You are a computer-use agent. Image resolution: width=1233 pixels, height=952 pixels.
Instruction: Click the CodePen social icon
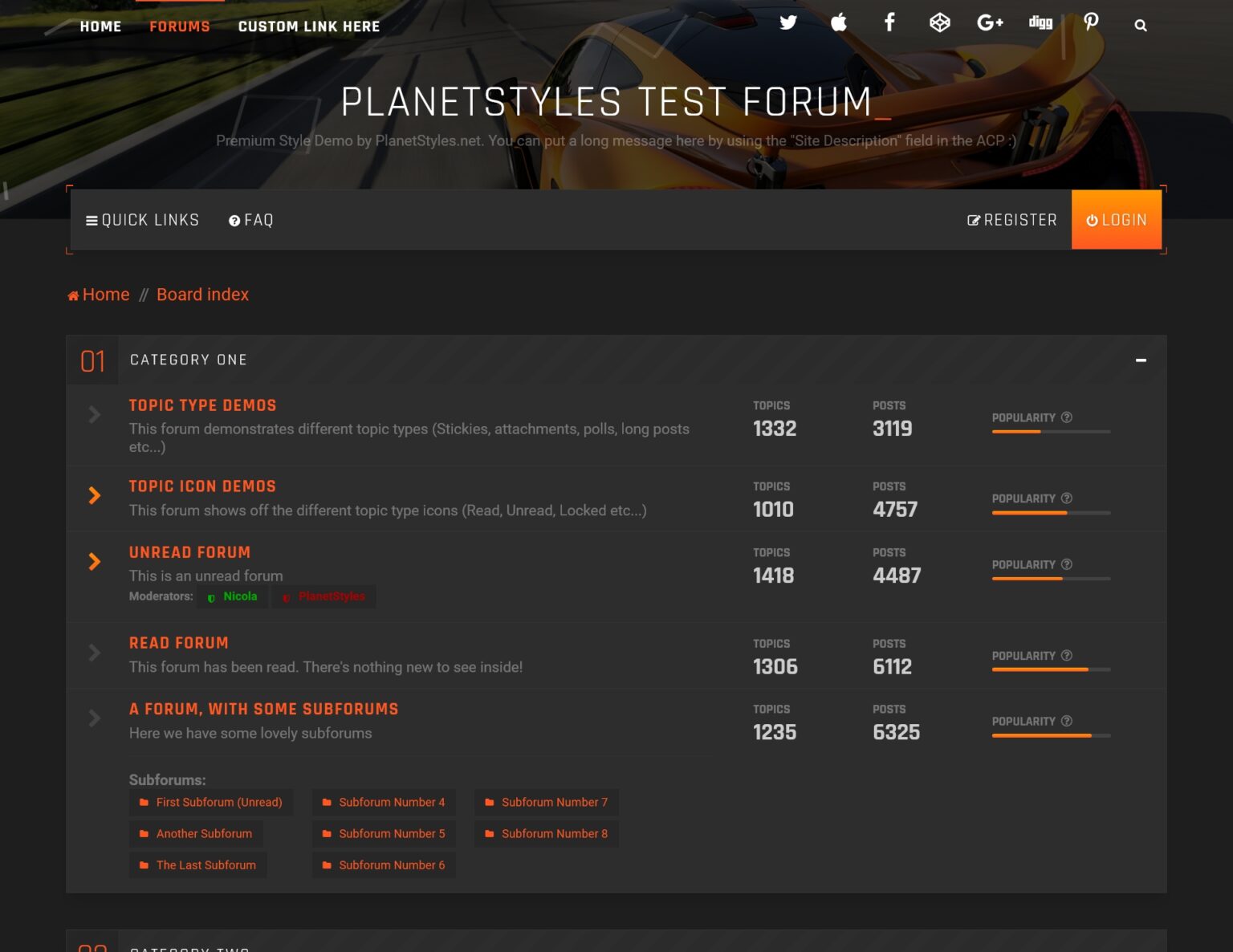(x=939, y=23)
